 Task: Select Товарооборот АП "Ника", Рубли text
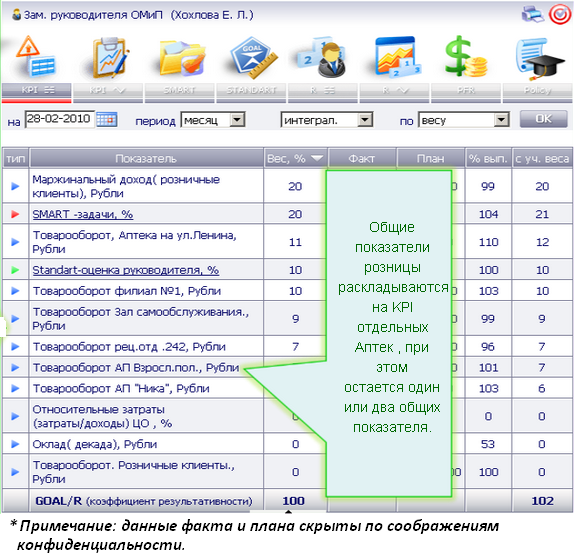click(x=121, y=388)
